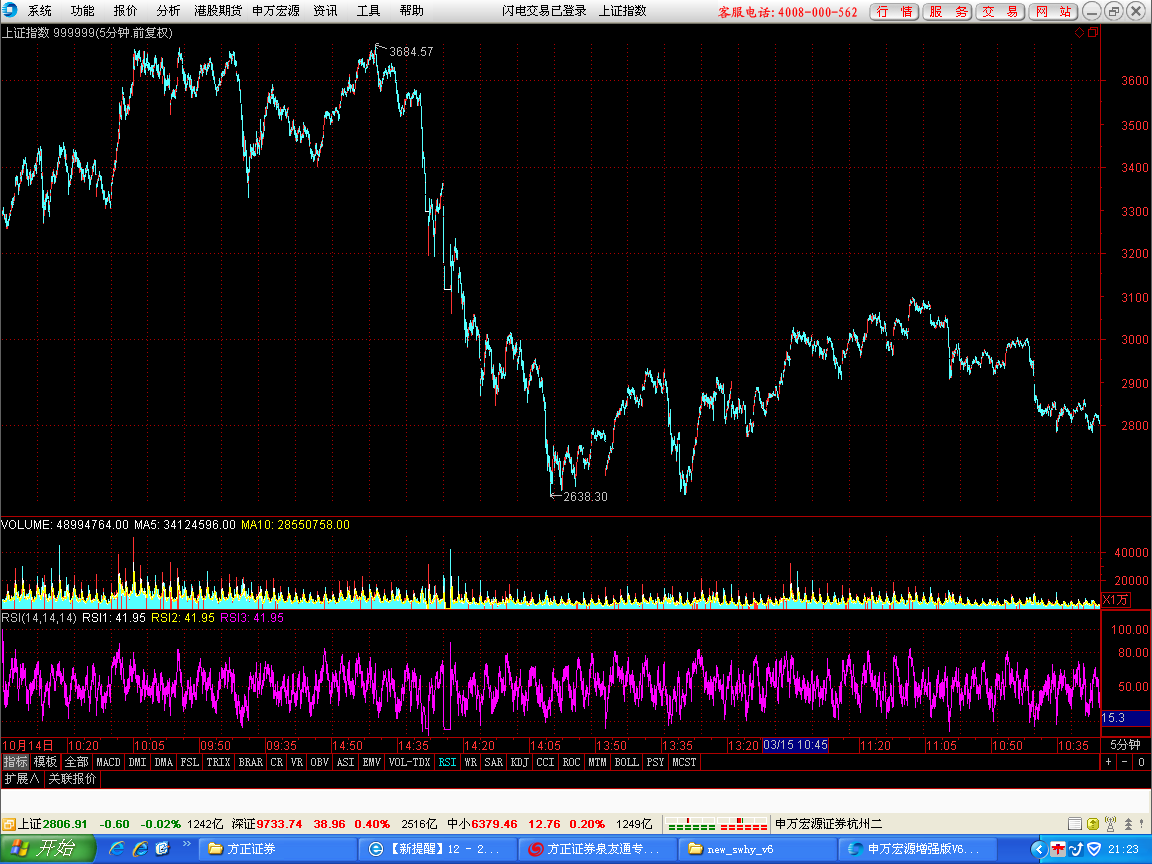Screen dimensions: 1152x864
Task: Switch indicator to FSL
Action: pos(190,762)
